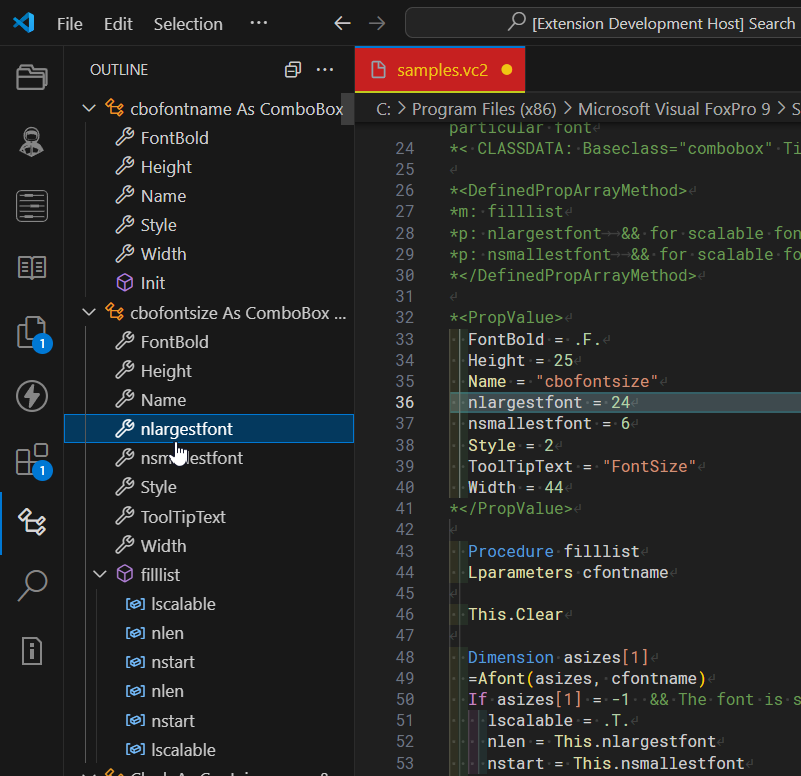Collapse the cbofontname As ComboBox node
This screenshot has height=776, width=801.
click(x=89, y=109)
